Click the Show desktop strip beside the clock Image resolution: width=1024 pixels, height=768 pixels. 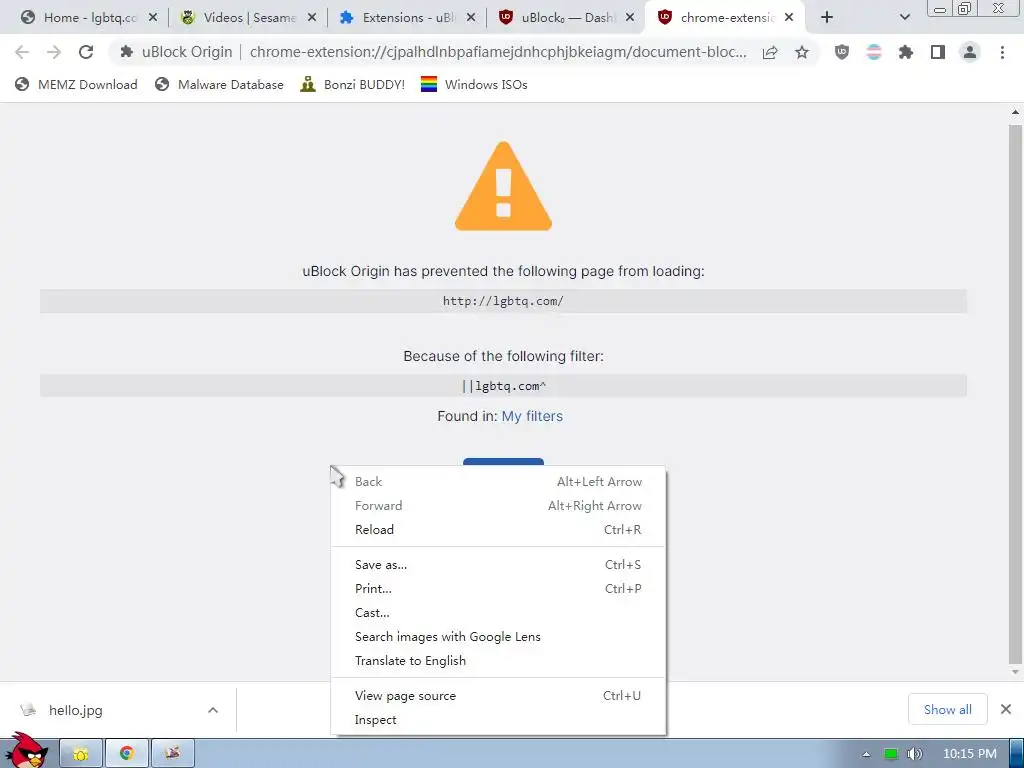(x=1016, y=754)
